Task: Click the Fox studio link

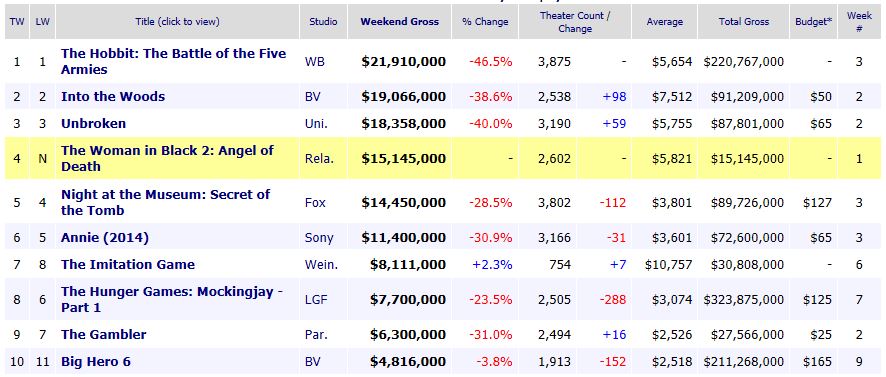Action: pos(315,202)
